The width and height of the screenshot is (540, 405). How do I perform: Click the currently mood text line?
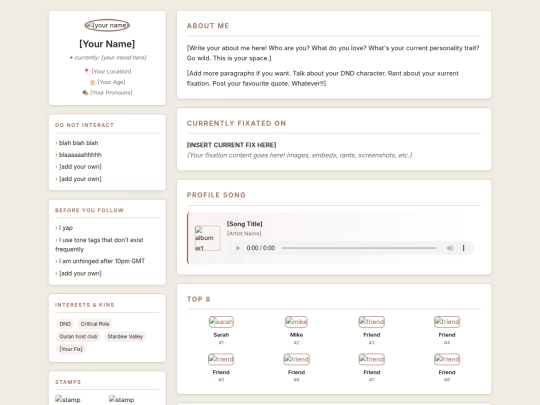pos(107,58)
